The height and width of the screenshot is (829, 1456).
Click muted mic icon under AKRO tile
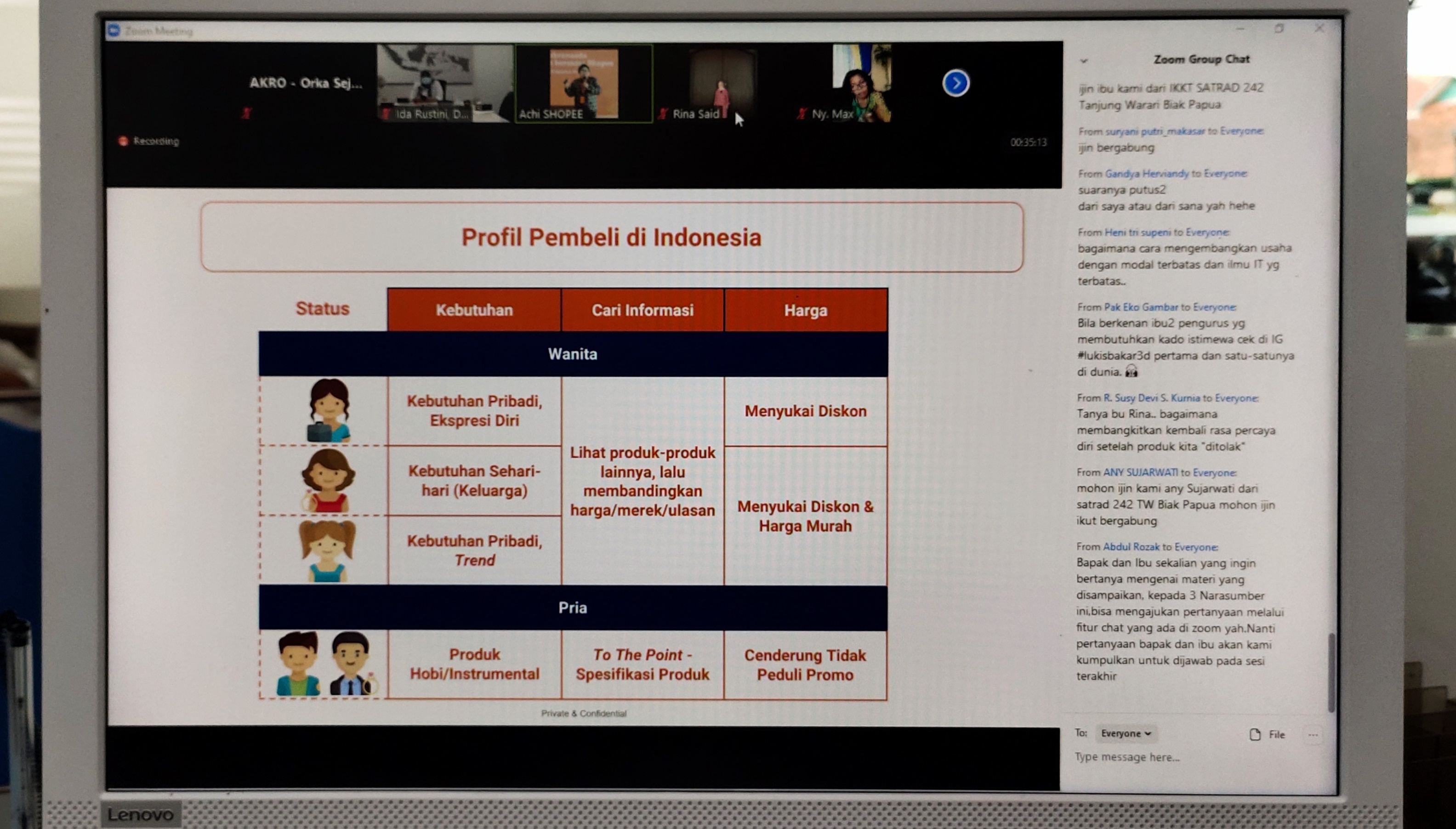tap(246, 114)
